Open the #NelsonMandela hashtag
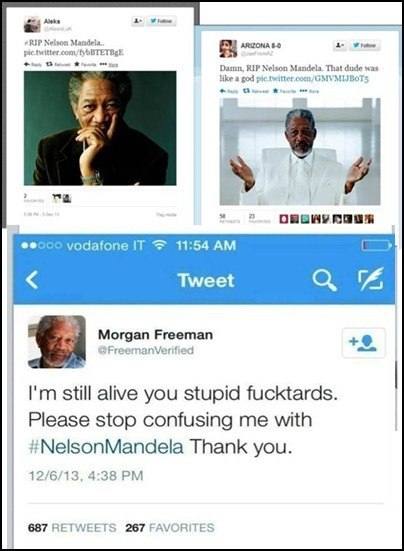The width and height of the screenshot is (404, 551). click(105, 447)
